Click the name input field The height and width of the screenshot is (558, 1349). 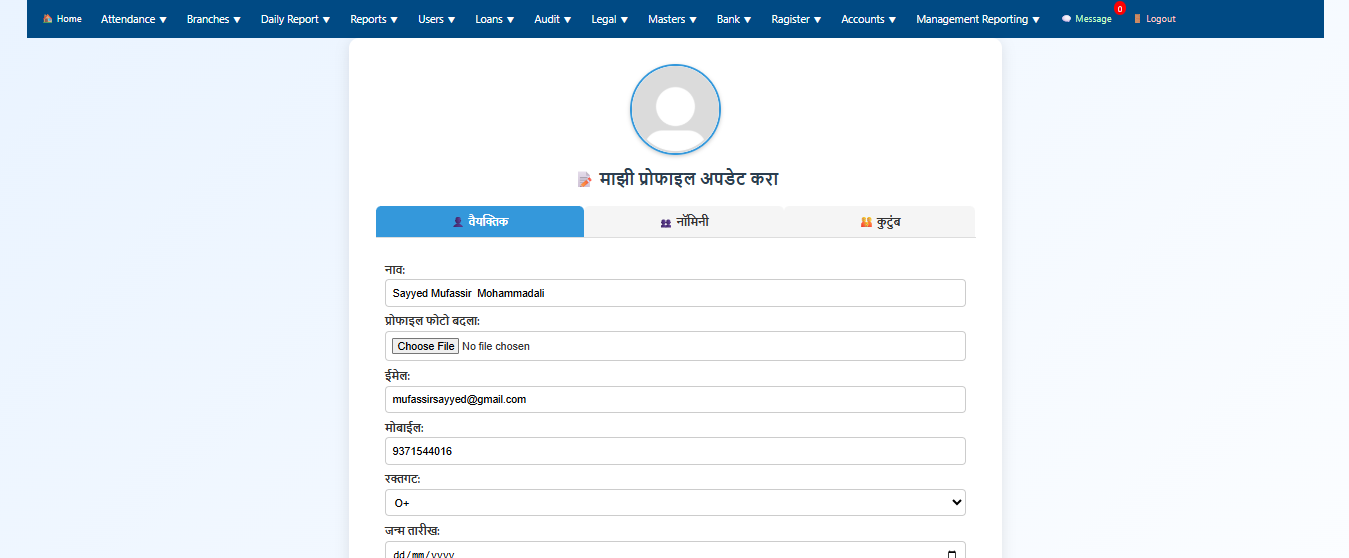click(x=675, y=293)
